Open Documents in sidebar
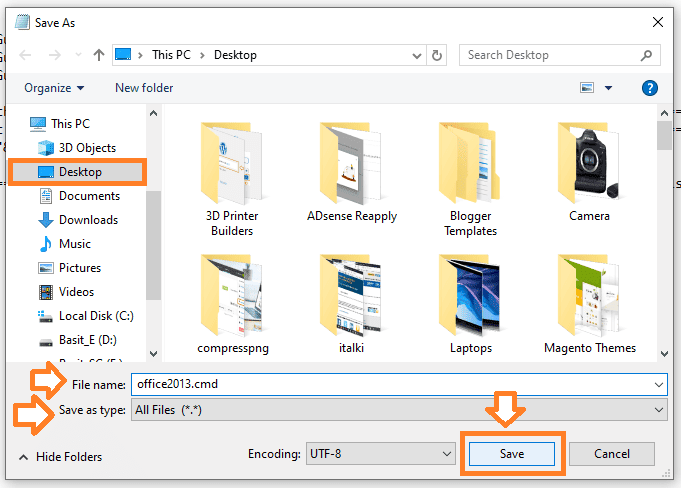The width and height of the screenshot is (681, 488). coord(89,196)
